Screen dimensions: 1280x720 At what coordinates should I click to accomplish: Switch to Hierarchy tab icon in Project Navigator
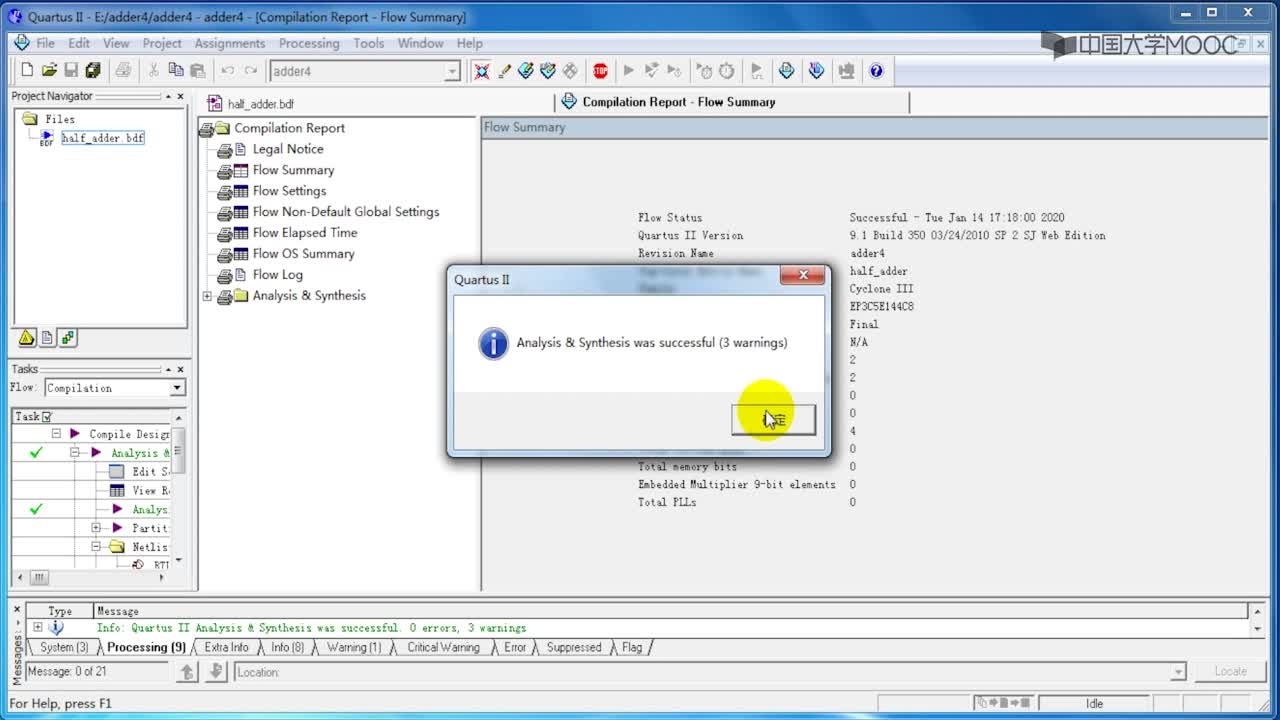(26, 338)
